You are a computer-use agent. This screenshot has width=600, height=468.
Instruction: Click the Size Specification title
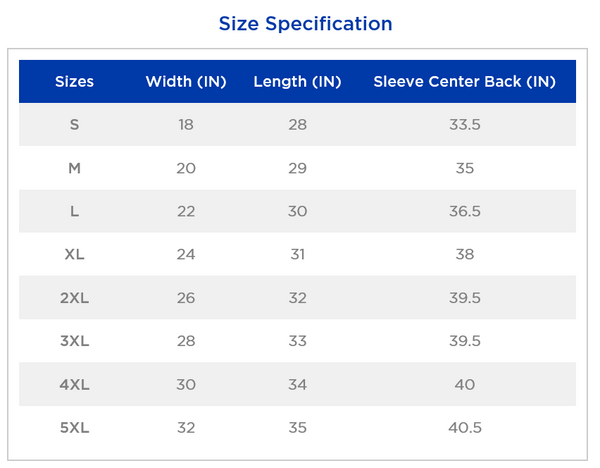[305, 23]
